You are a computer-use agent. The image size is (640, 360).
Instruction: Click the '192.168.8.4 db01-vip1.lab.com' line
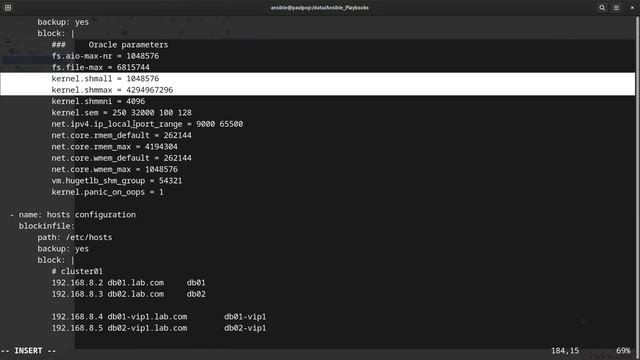[x=159, y=317]
